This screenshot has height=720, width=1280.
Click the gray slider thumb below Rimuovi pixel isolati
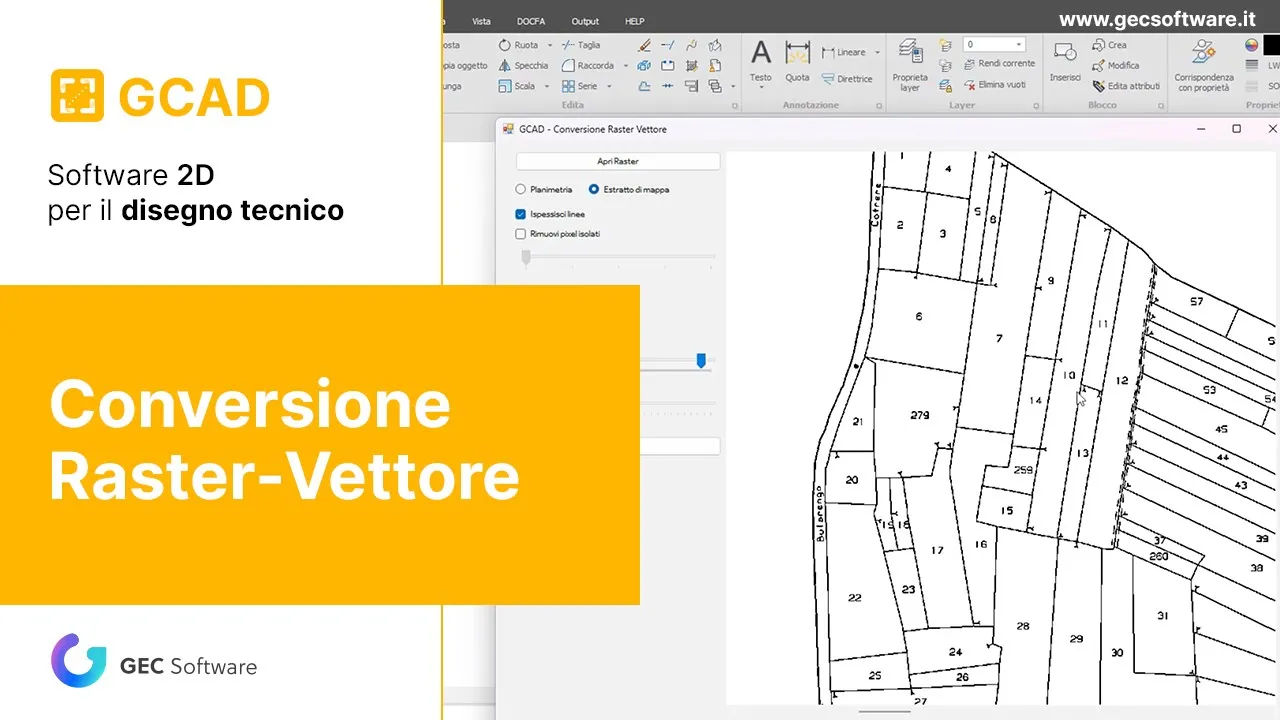(x=526, y=257)
